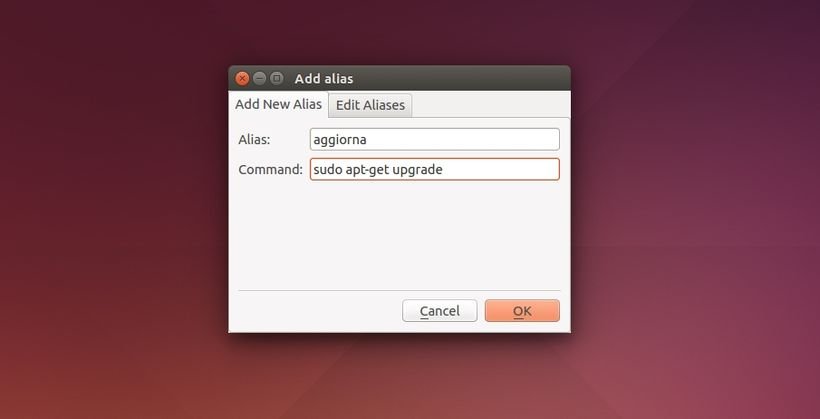Click the Command: label
The image size is (820, 419).
[270, 169]
